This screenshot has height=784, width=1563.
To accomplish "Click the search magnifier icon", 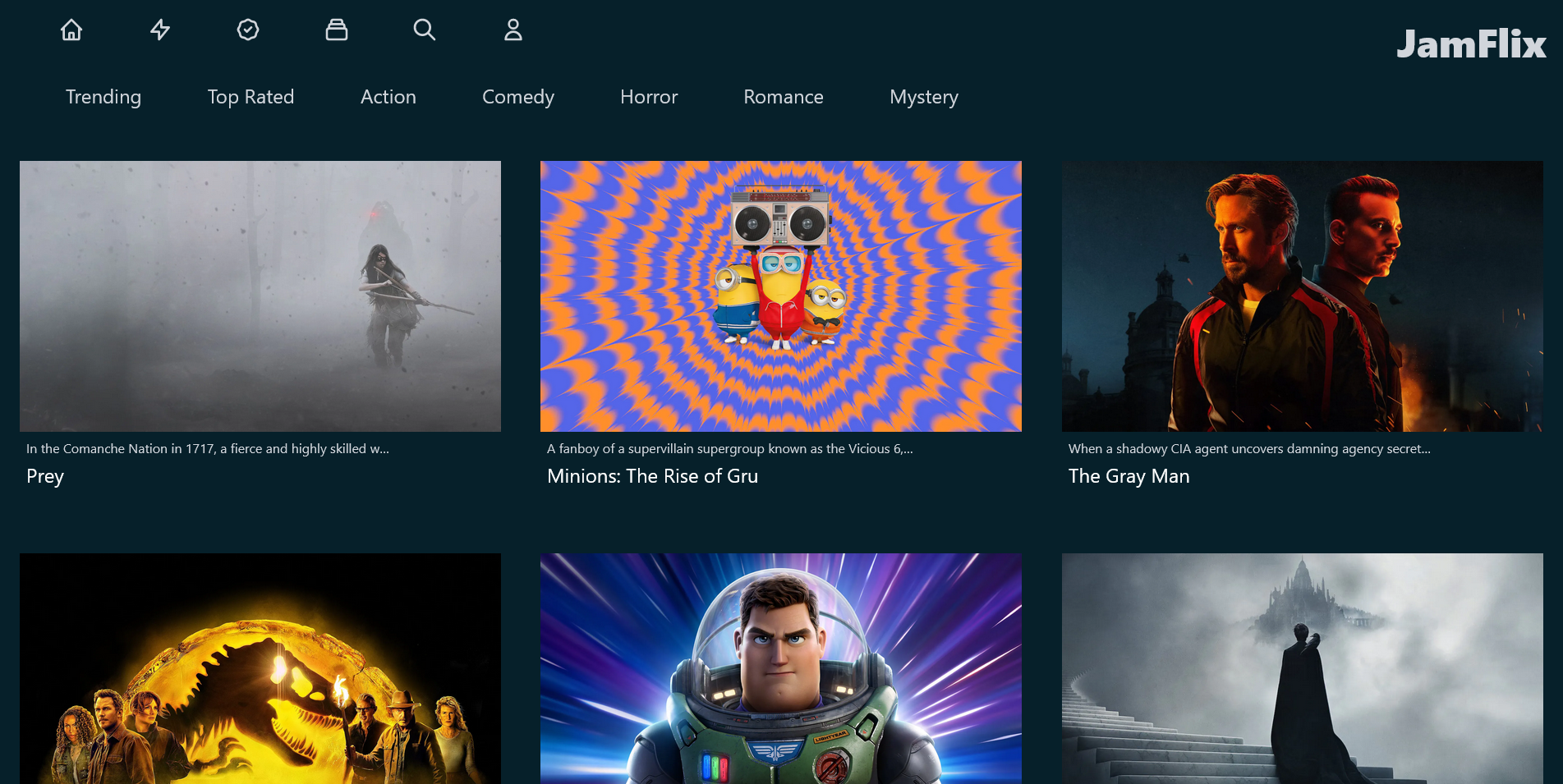I will coord(425,30).
